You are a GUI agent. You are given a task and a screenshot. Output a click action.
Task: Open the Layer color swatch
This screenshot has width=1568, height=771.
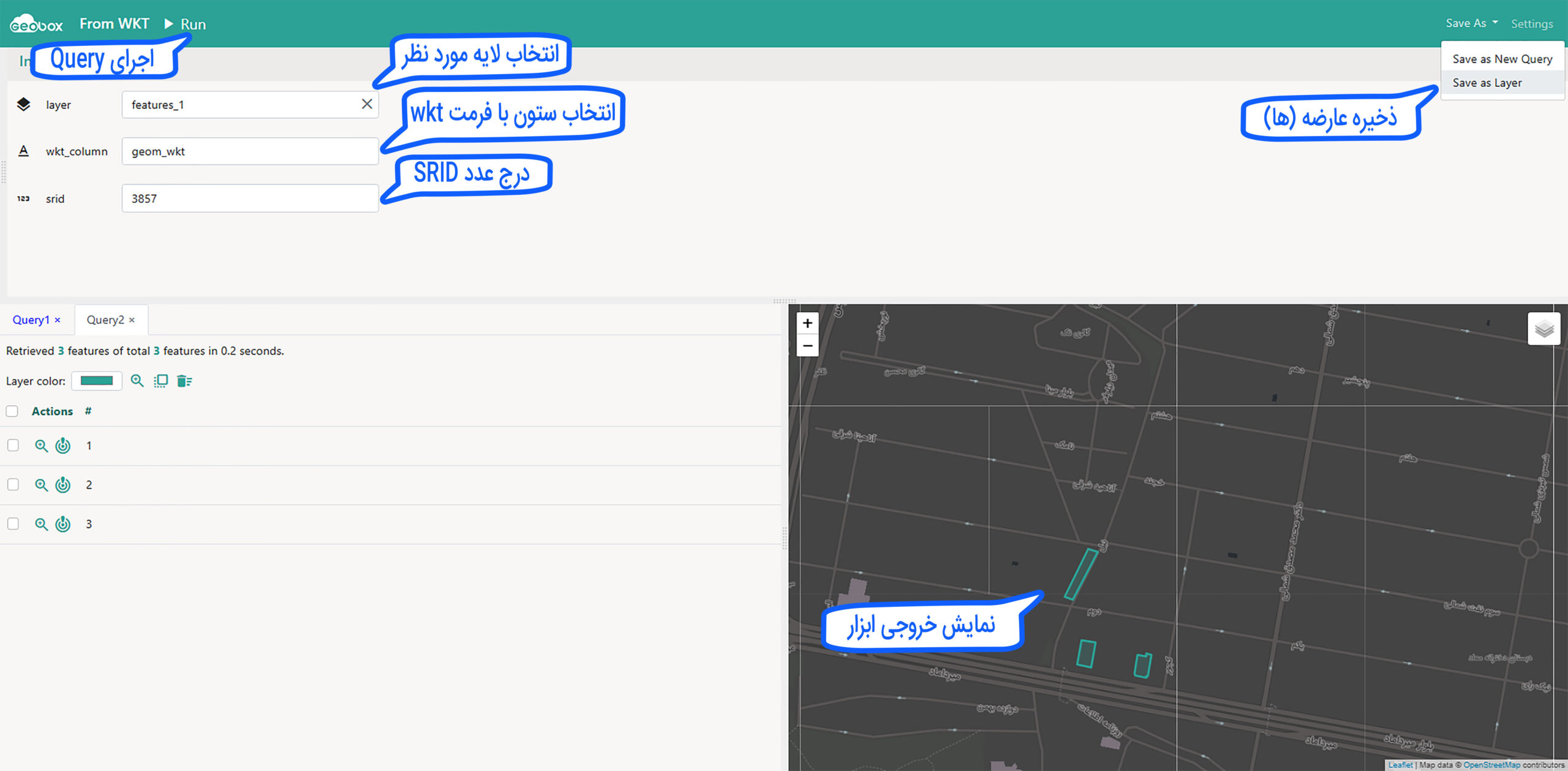point(97,381)
